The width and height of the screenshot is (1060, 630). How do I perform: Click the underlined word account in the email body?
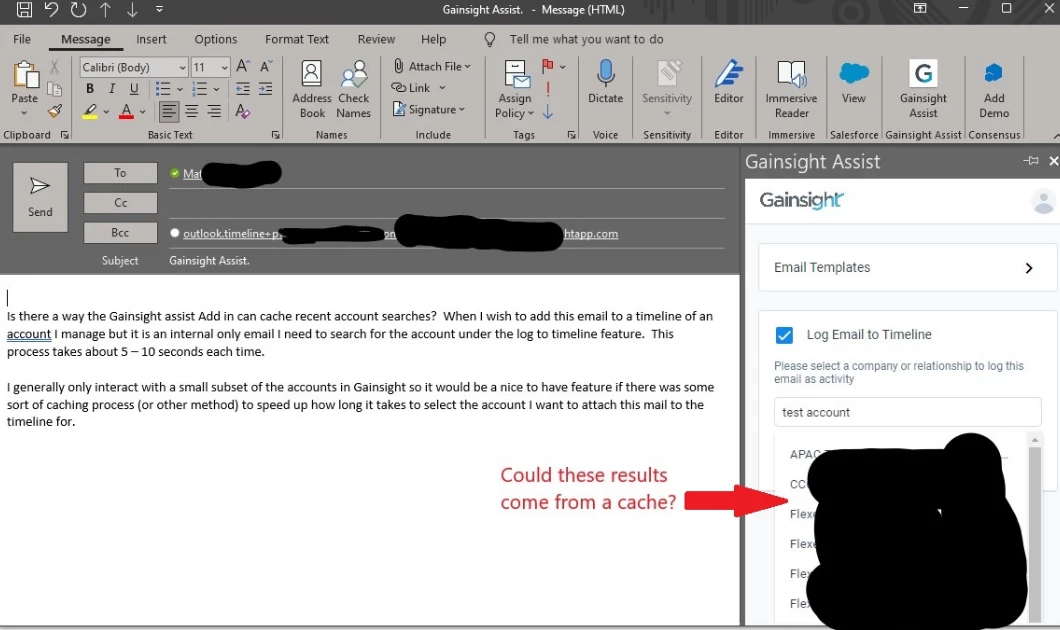click(29, 334)
